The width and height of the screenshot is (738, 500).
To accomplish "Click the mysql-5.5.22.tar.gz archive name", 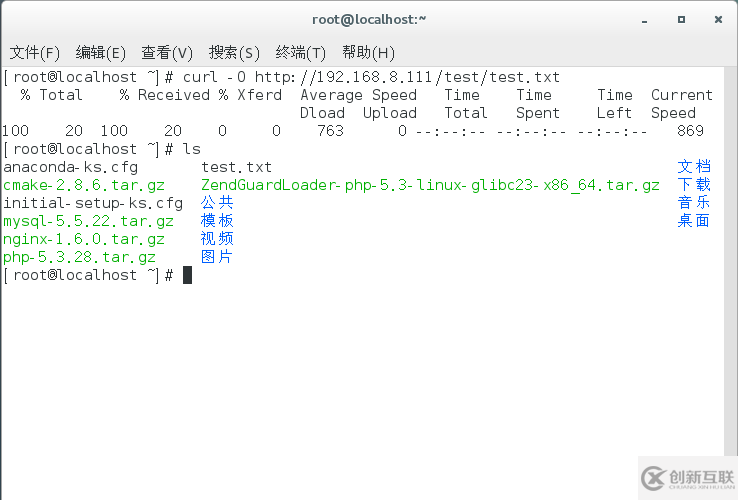I will 88,221.
